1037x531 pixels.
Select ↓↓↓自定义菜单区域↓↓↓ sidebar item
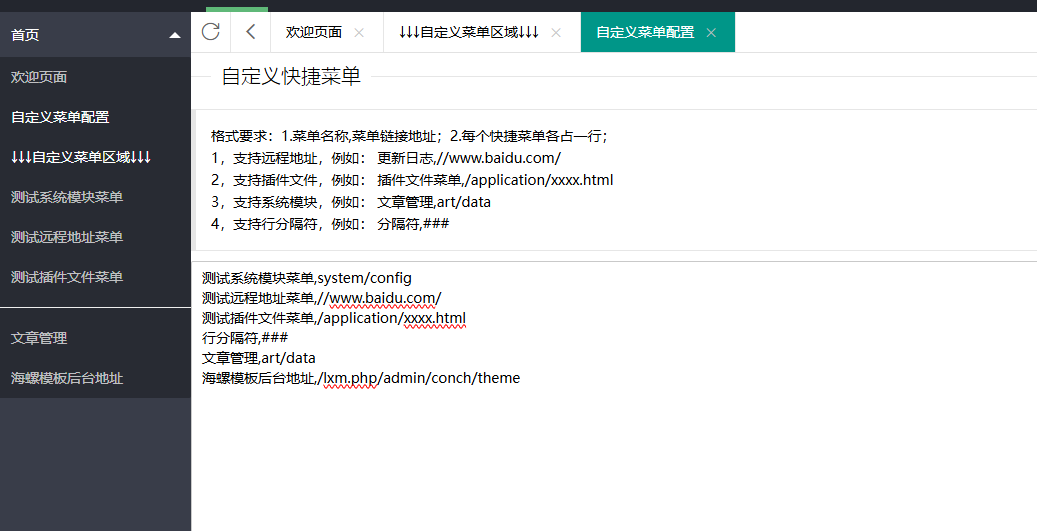click(80, 157)
